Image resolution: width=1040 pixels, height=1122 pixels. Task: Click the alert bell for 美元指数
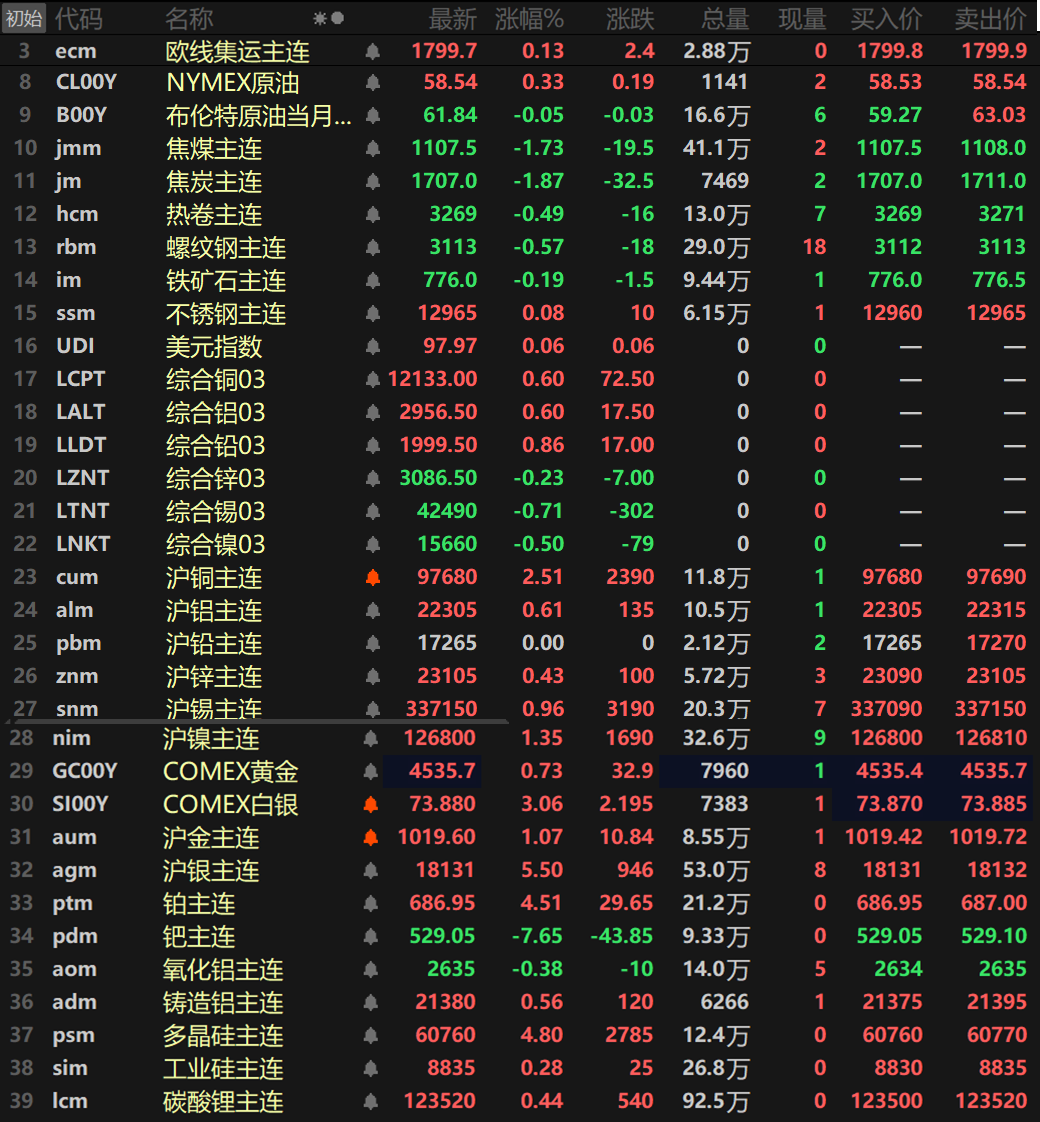point(373,346)
